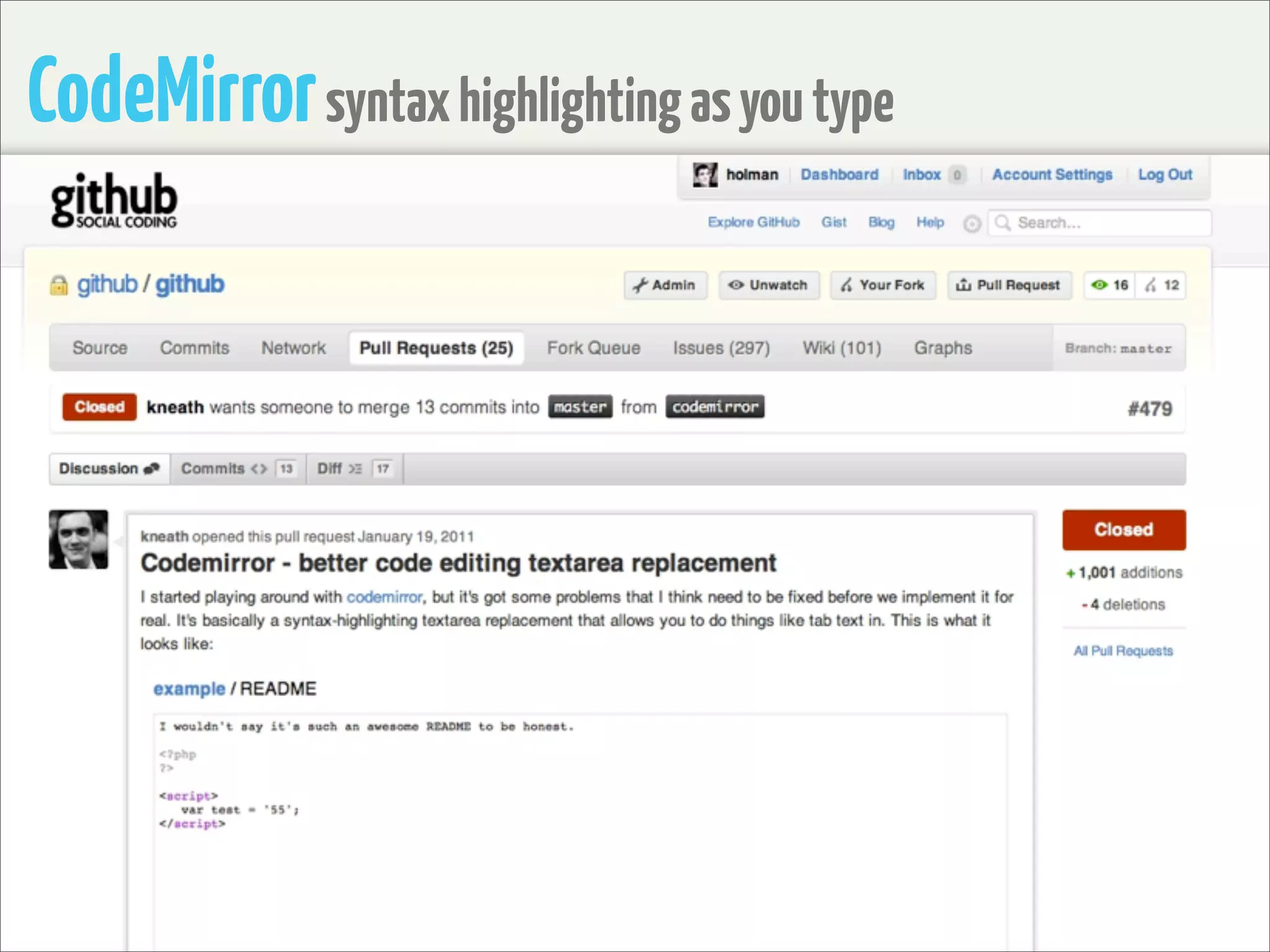
Task: Click the pull request title heading
Action: (458, 563)
